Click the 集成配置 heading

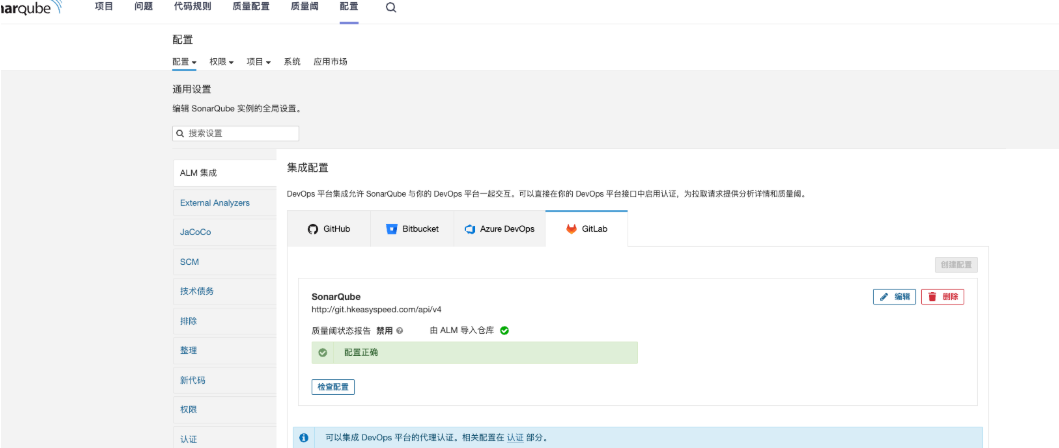point(308,167)
